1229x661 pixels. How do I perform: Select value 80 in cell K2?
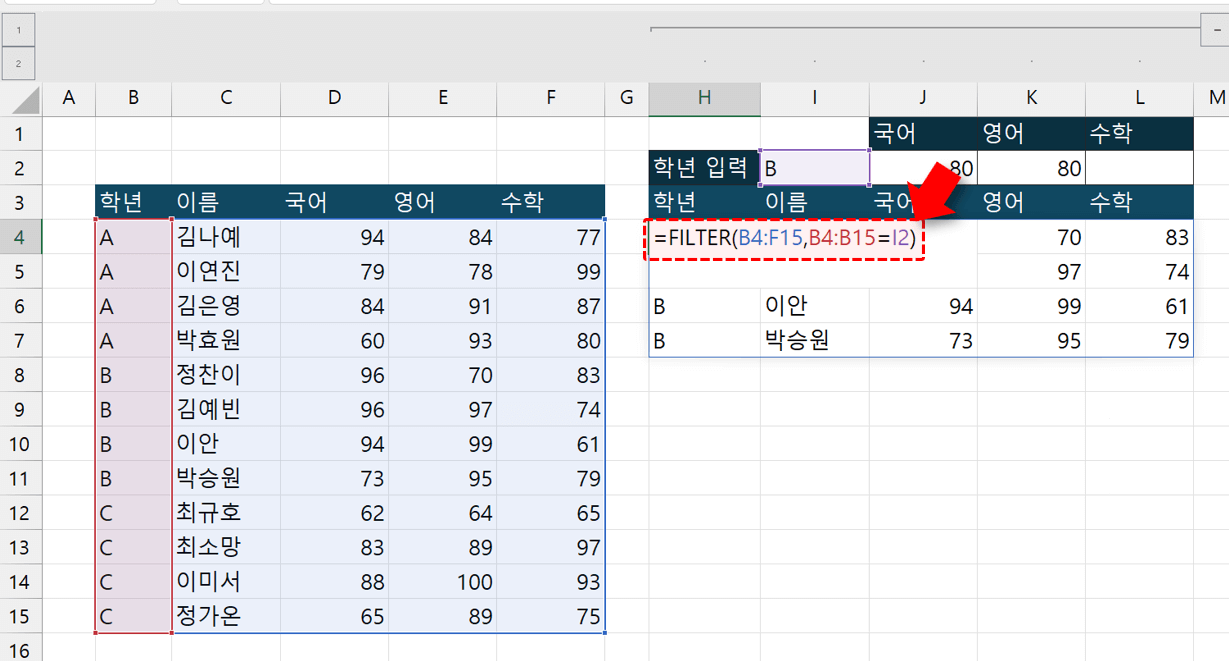click(x=1031, y=168)
